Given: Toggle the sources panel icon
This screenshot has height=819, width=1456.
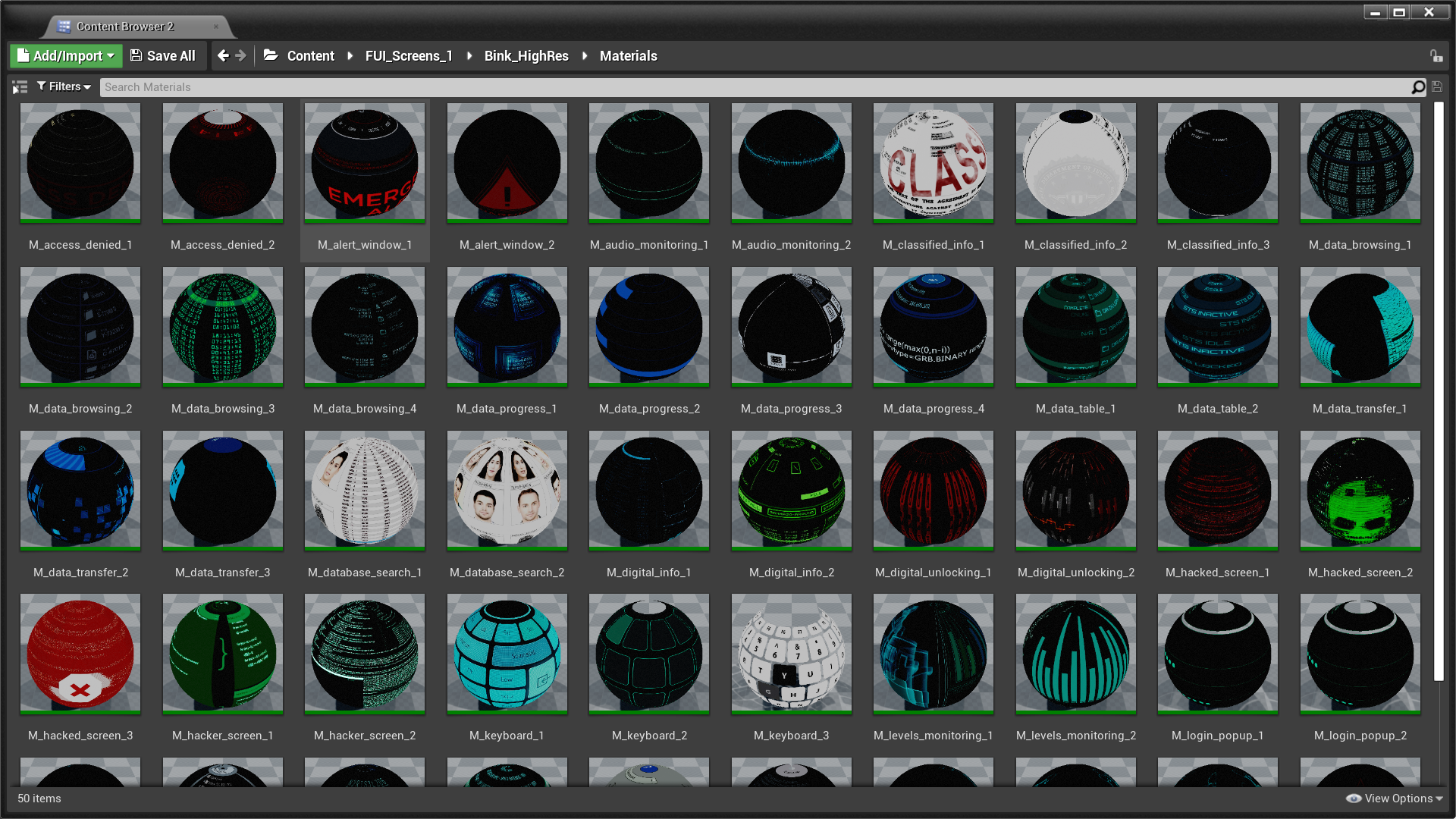Looking at the screenshot, I should pyautogui.click(x=20, y=87).
